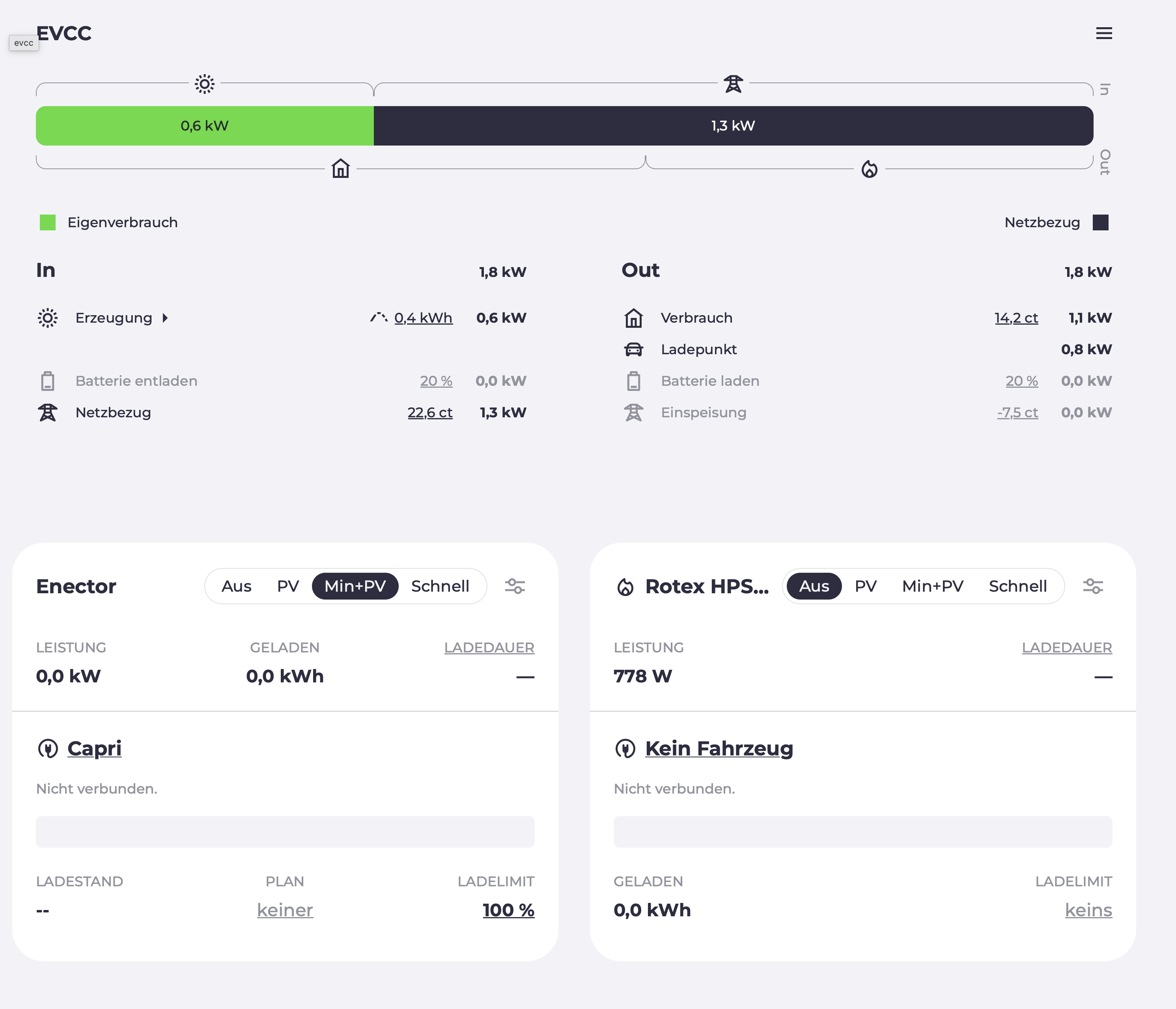The height and width of the screenshot is (1009, 1176).
Task: Click the car icon next to Ladepunkt
Action: point(633,349)
